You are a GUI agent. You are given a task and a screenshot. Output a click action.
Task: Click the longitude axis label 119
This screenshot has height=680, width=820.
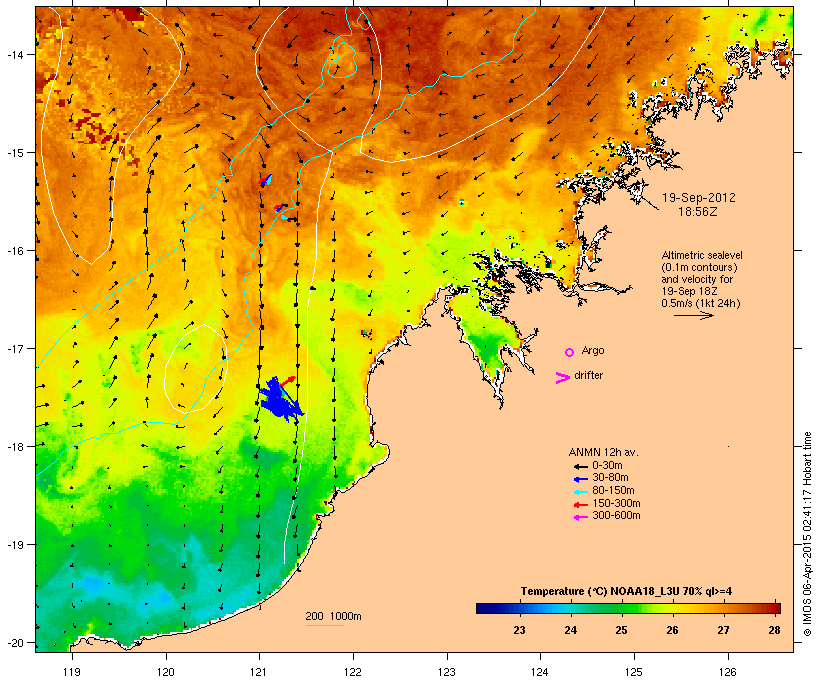pos(72,672)
